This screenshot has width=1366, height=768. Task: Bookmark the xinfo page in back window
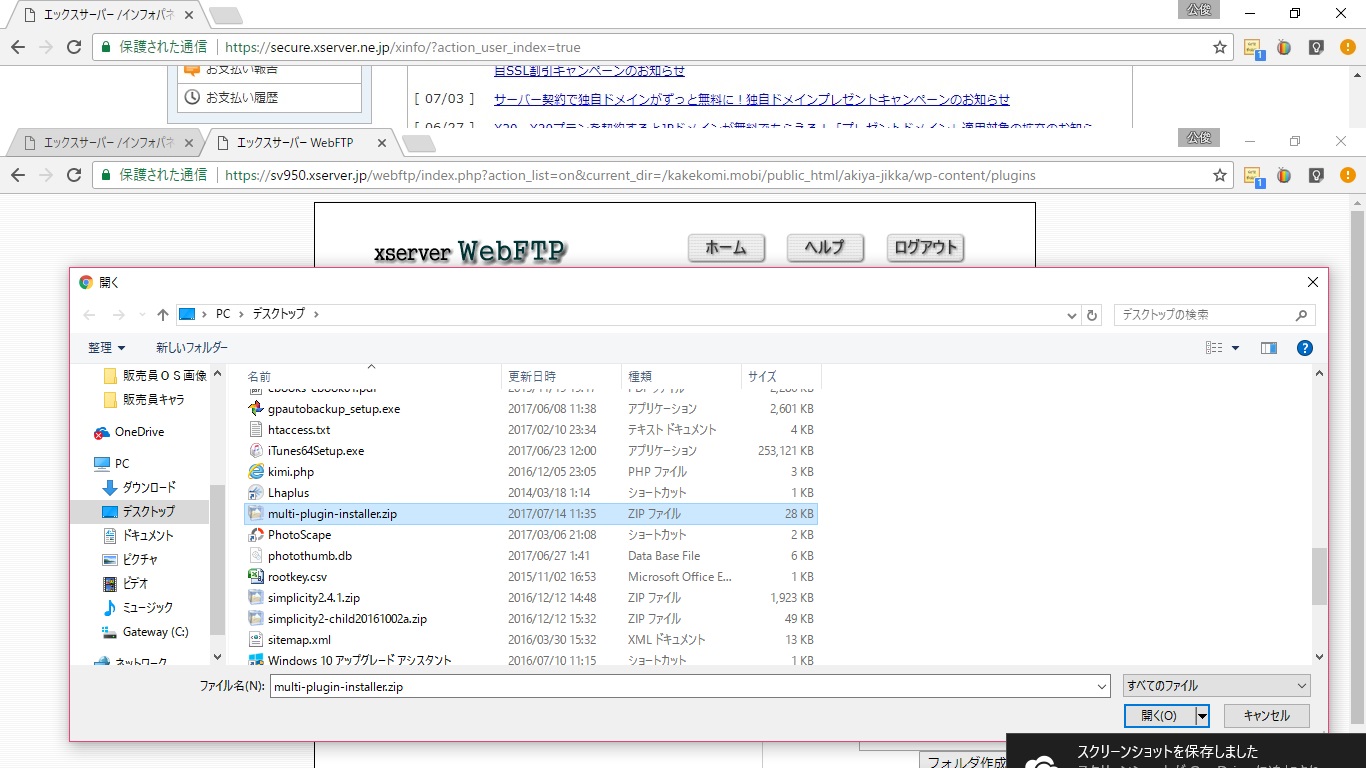pyautogui.click(x=1220, y=47)
